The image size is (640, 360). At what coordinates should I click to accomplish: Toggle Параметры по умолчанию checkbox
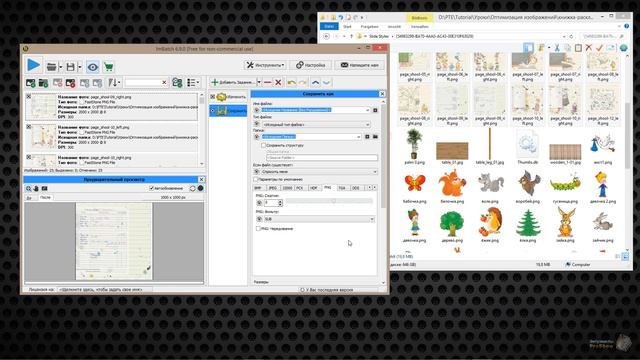(x=256, y=179)
